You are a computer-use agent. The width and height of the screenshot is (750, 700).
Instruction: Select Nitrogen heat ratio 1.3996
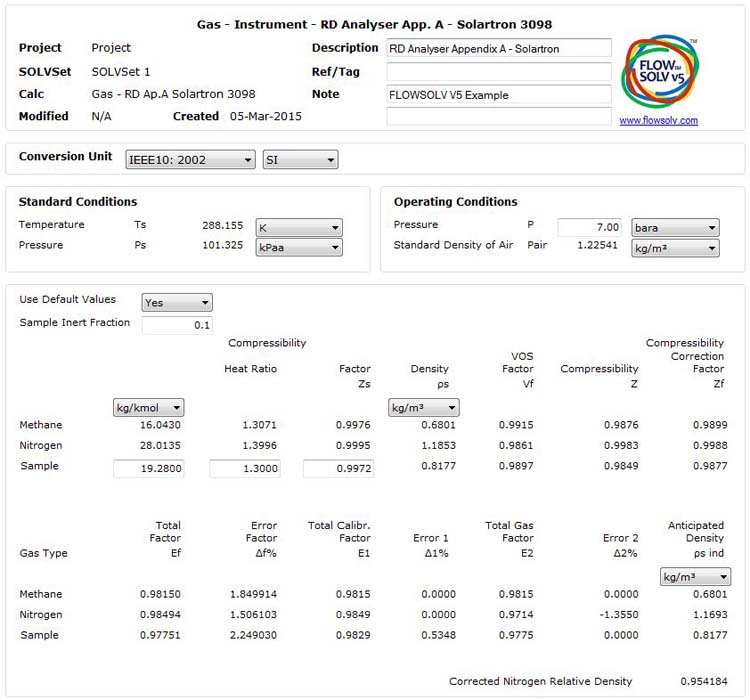259,445
